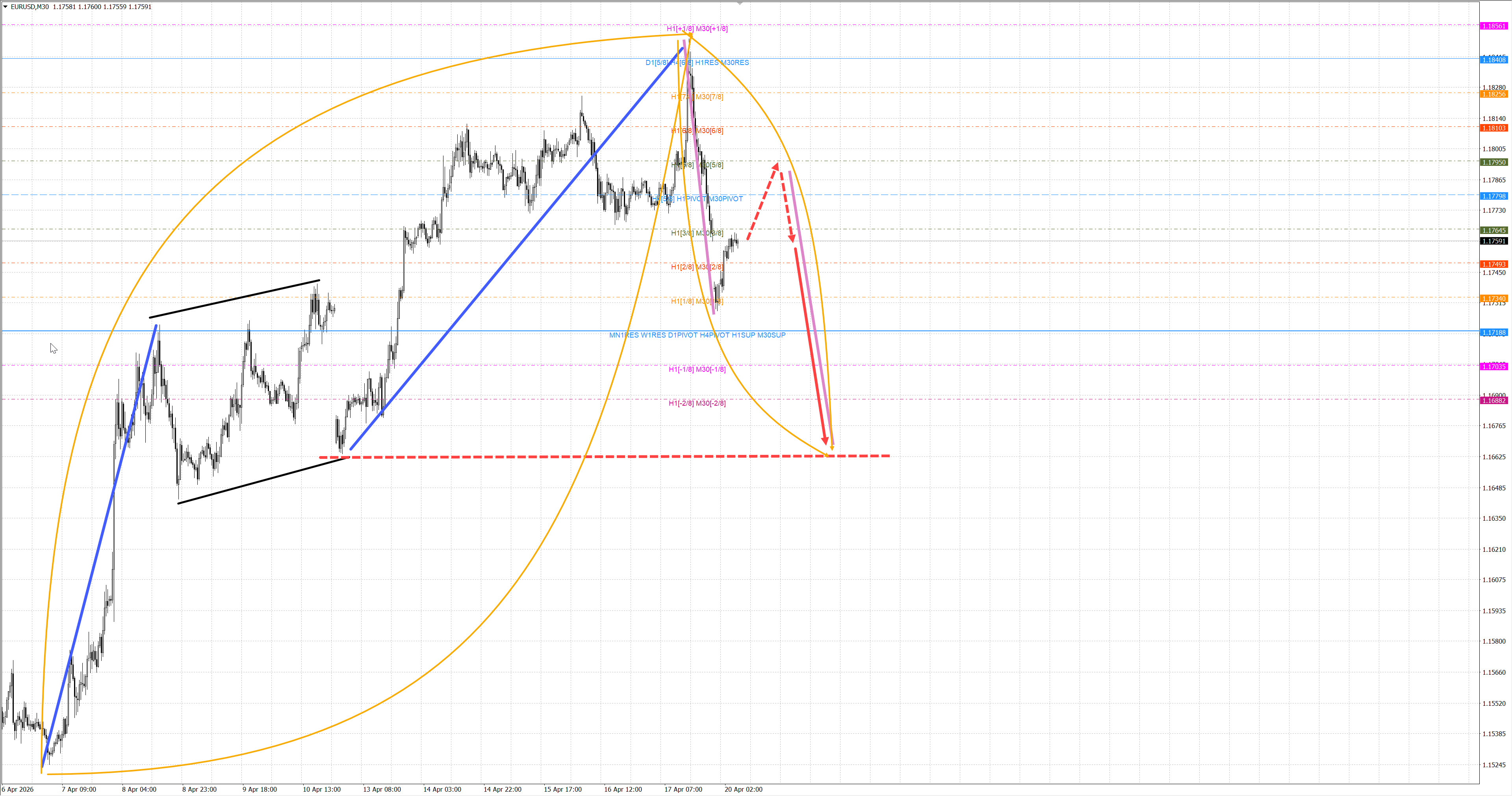Click the 1.16350 price scale value
The image size is (1512, 796).
click(1494, 519)
